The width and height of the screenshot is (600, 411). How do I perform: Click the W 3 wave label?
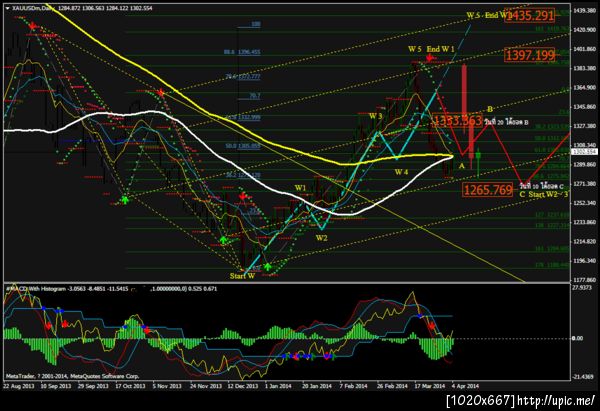pos(375,116)
